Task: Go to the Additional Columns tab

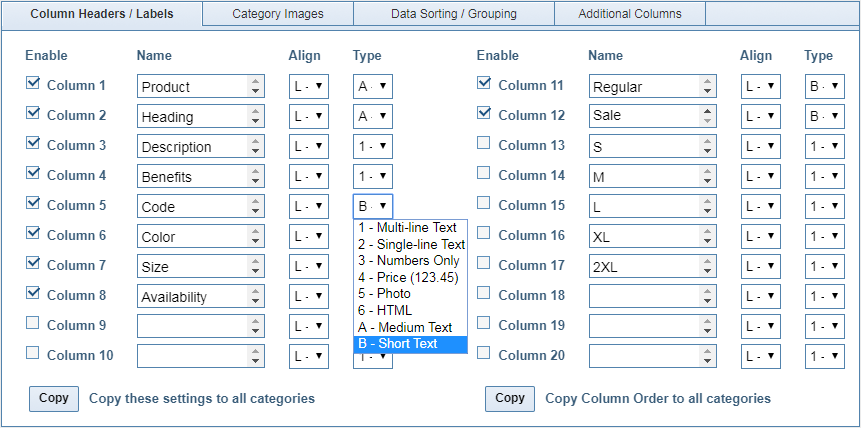Action: click(x=630, y=14)
